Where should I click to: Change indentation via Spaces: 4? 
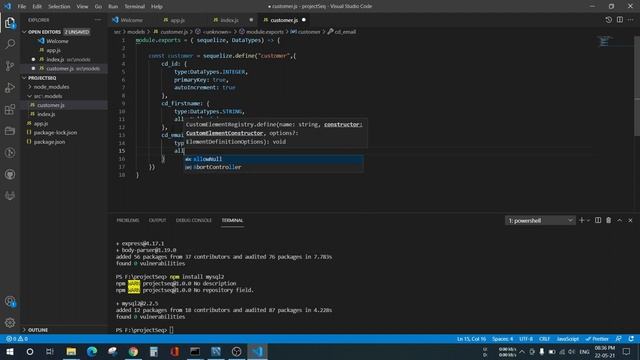502,339
